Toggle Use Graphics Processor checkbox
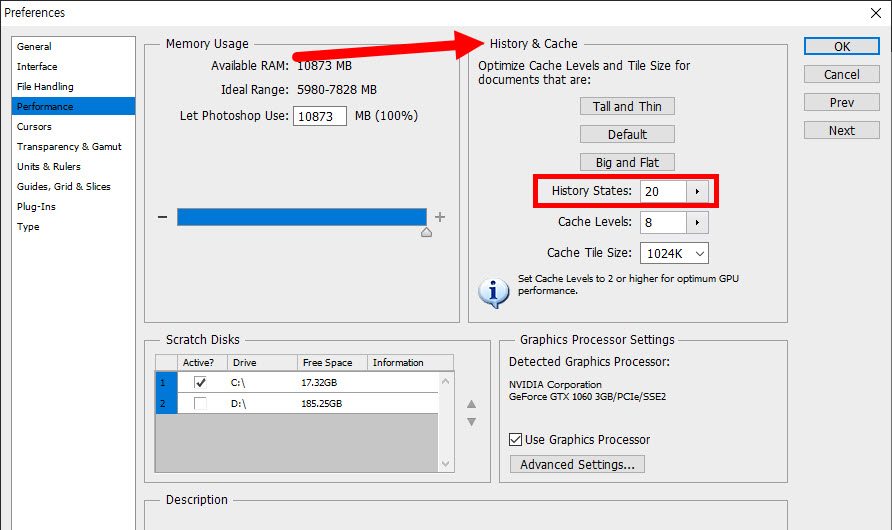Image resolution: width=892 pixels, height=530 pixels. click(515, 440)
